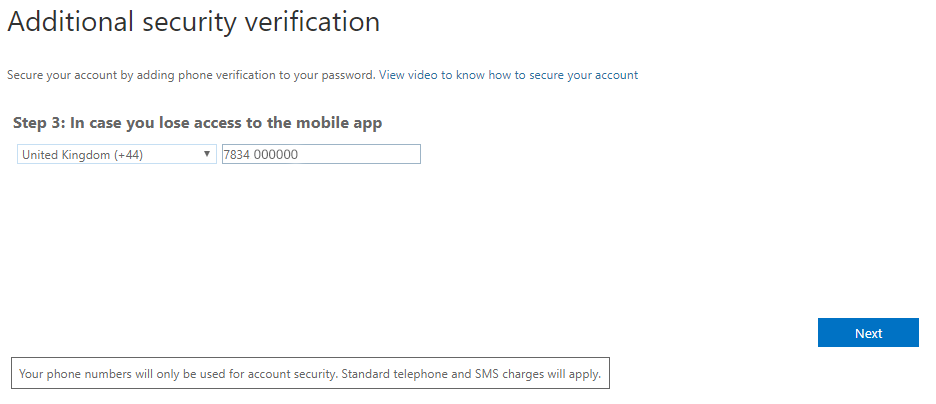Click the "Step 3" heading text
This screenshot has height=404, width=936.
coord(38,123)
